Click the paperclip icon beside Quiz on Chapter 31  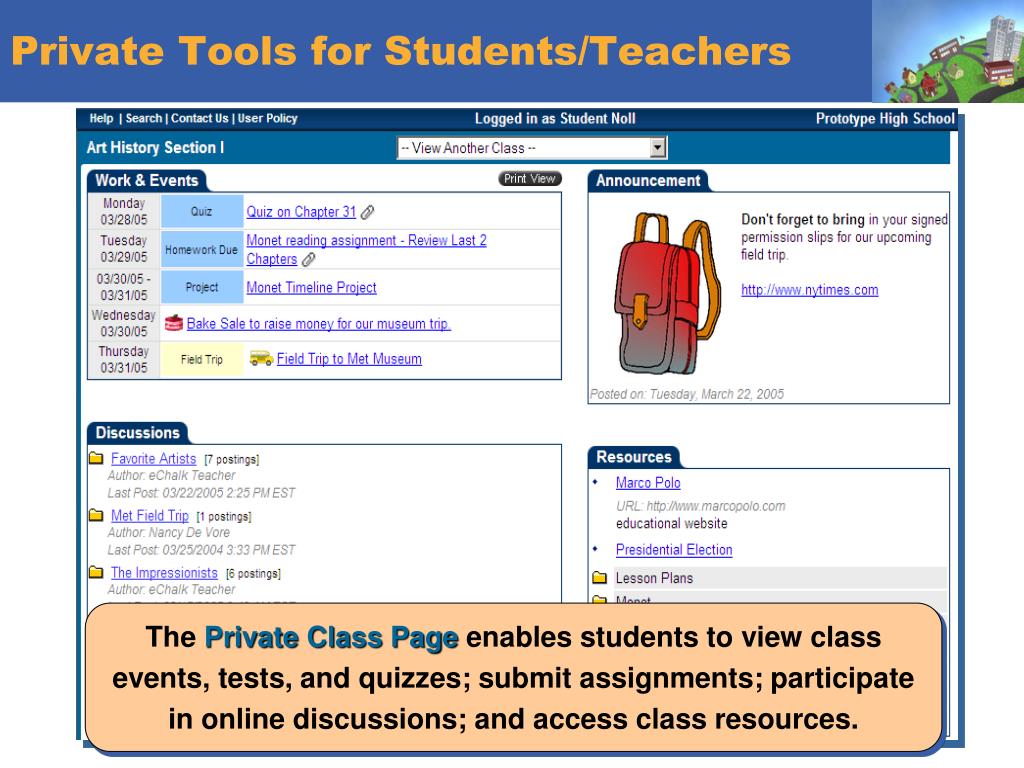click(368, 212)
